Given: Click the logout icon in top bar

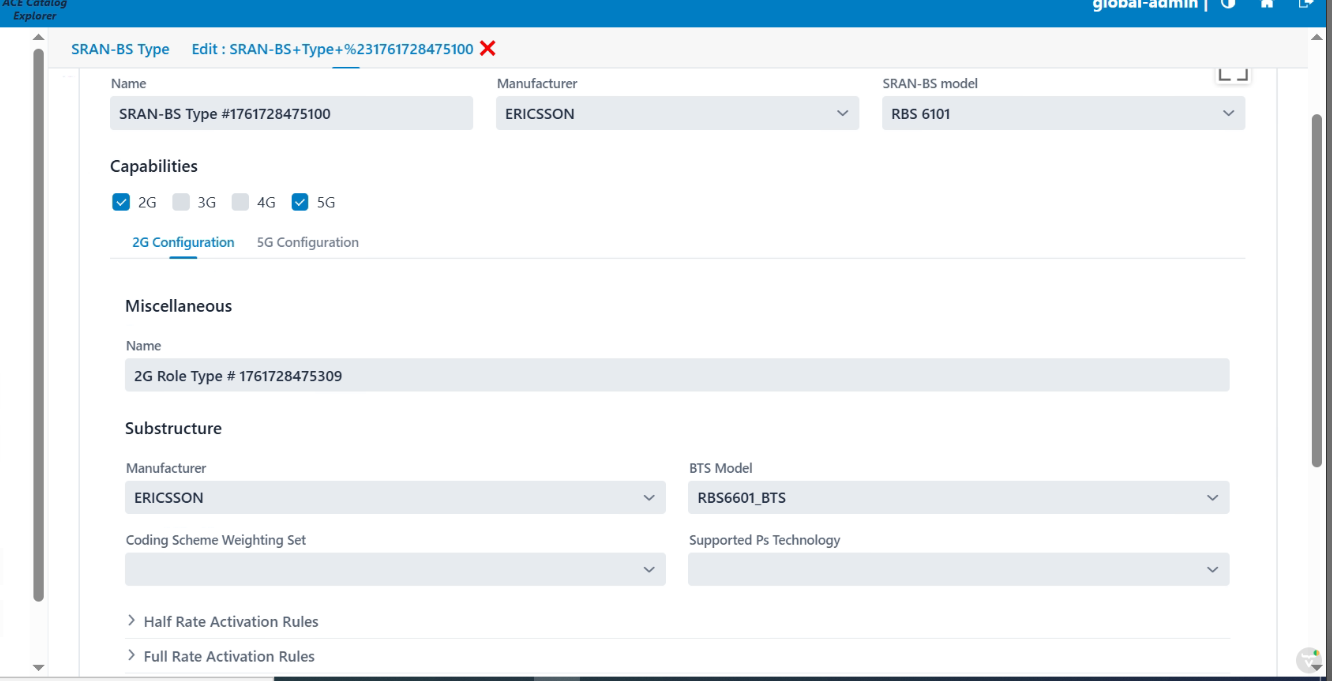Looking at the screenshot, I should click(1305, 4).
